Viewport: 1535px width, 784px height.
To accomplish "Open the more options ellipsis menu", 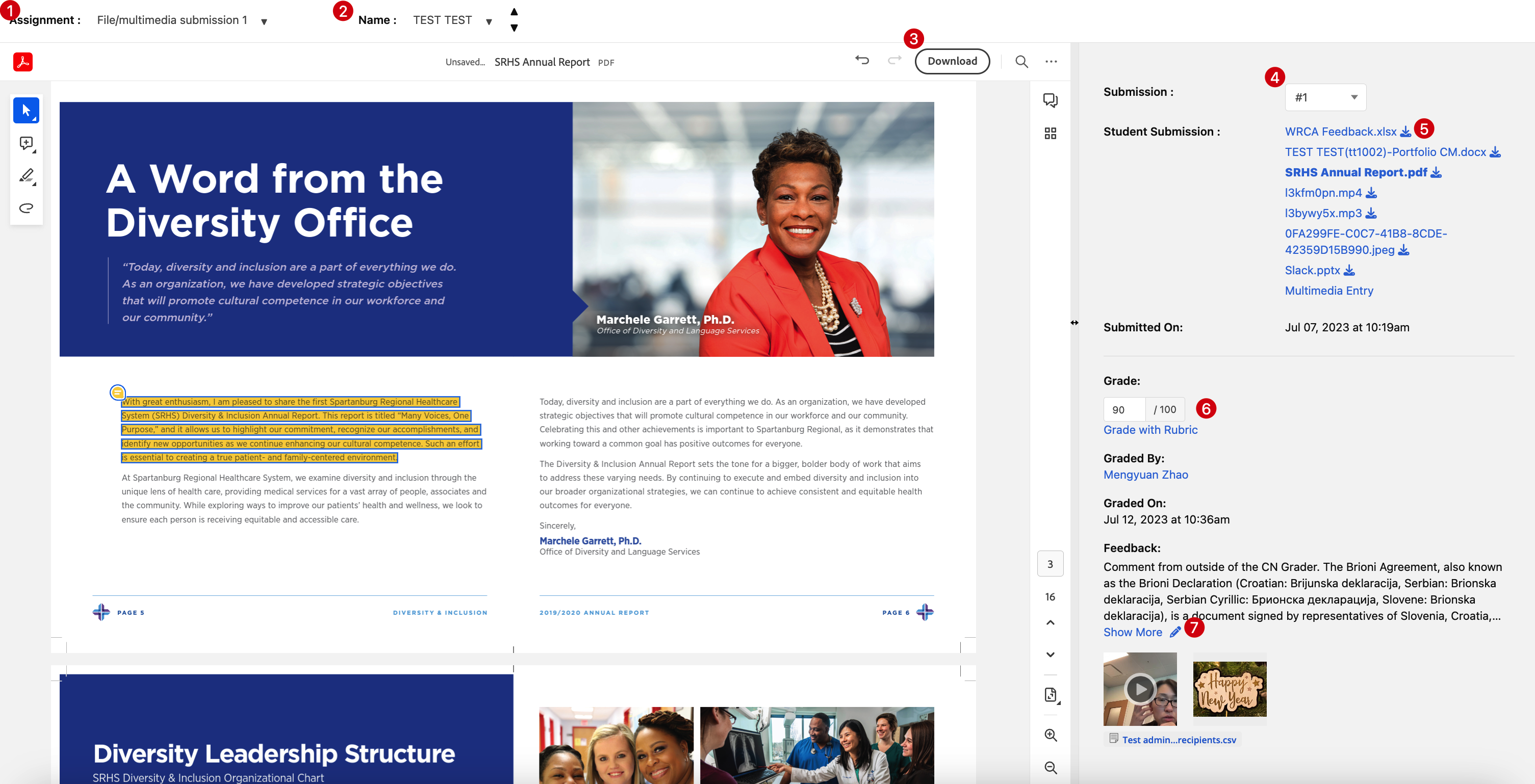I will pyautogui.click(x=1051, y=61).
